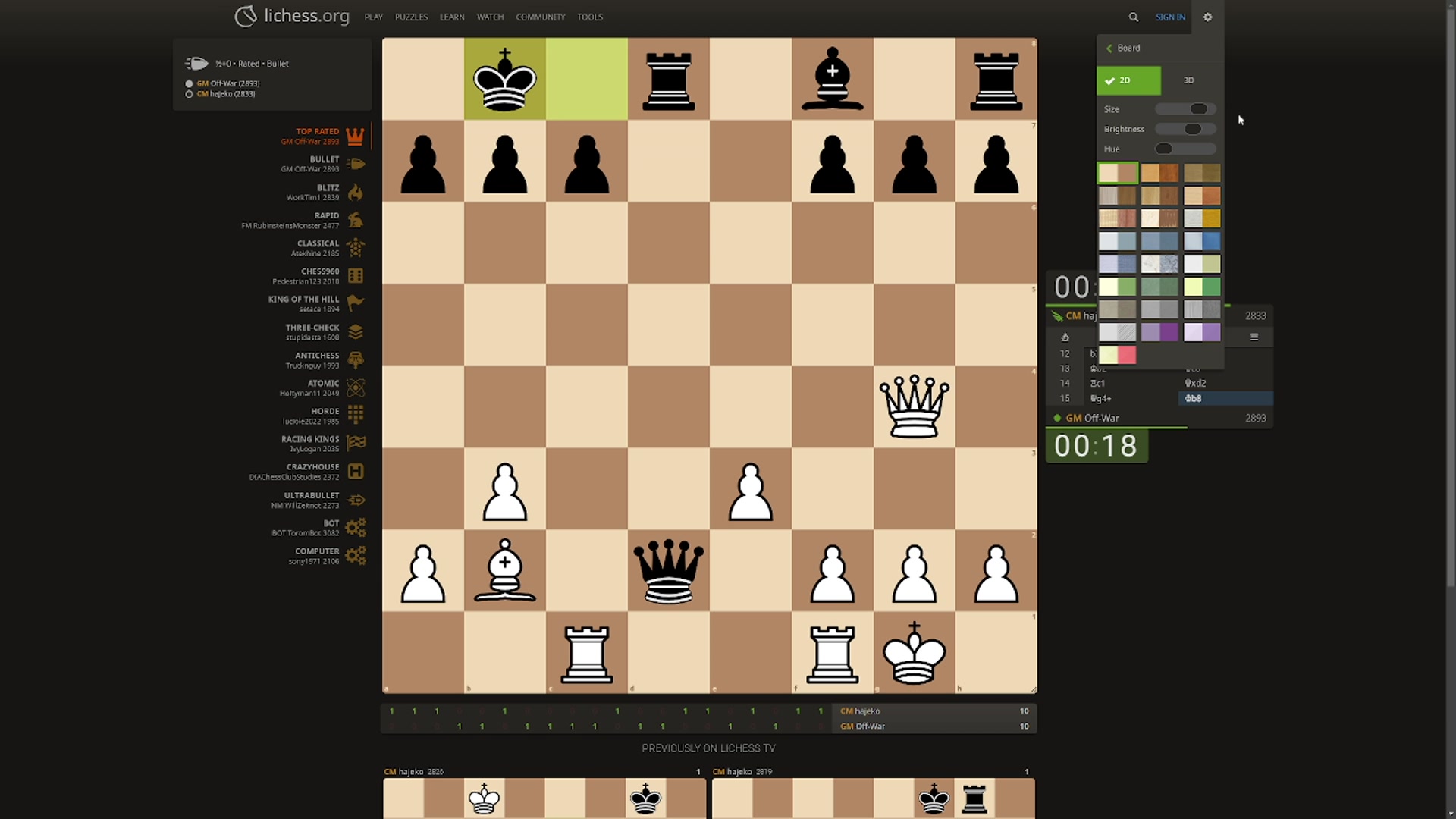Select Crazyhouse icon
This screenshot has height=819, width=1456.
[x=355, y=472]
